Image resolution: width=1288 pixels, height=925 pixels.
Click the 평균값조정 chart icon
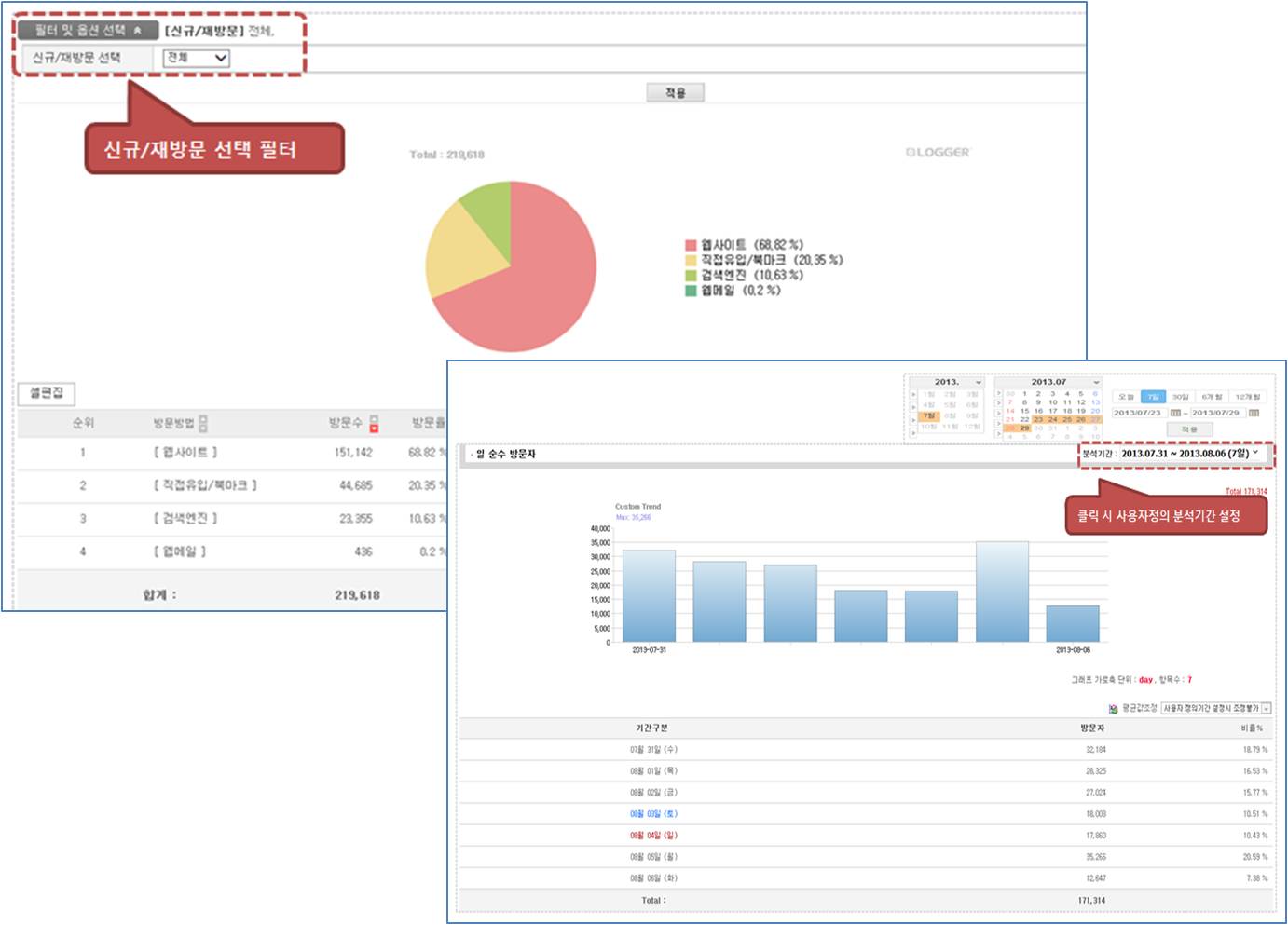1113,709
